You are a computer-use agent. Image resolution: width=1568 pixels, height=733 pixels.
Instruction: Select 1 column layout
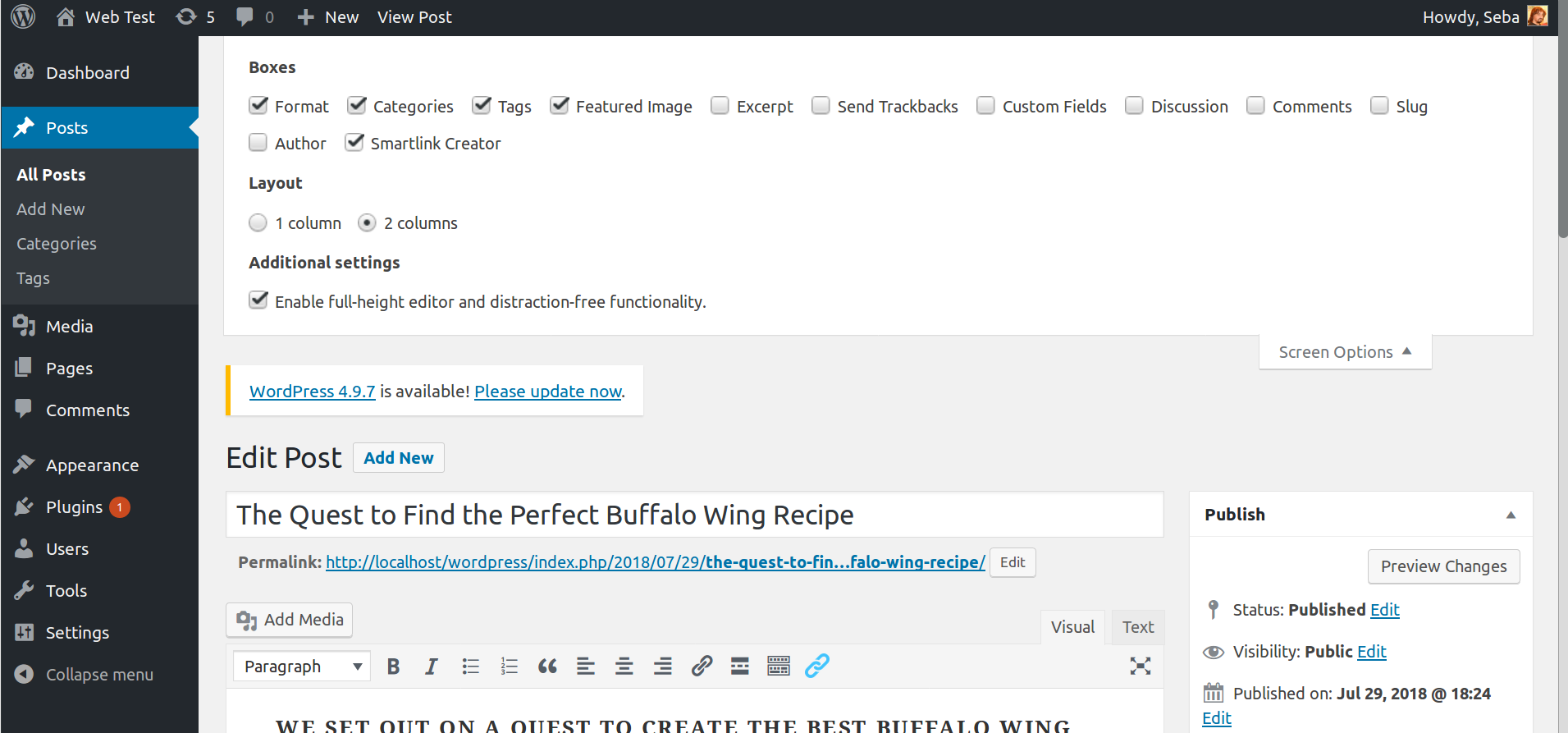pos(258,222)
